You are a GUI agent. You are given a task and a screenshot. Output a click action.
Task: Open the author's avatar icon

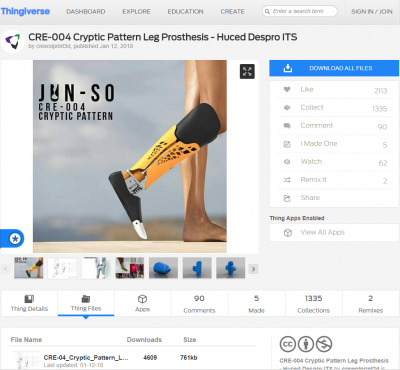13,41
